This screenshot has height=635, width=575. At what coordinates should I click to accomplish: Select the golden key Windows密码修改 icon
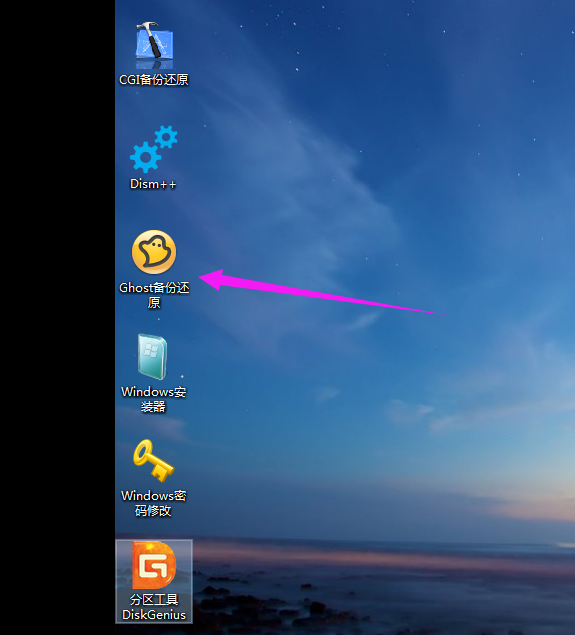(153, 460)
